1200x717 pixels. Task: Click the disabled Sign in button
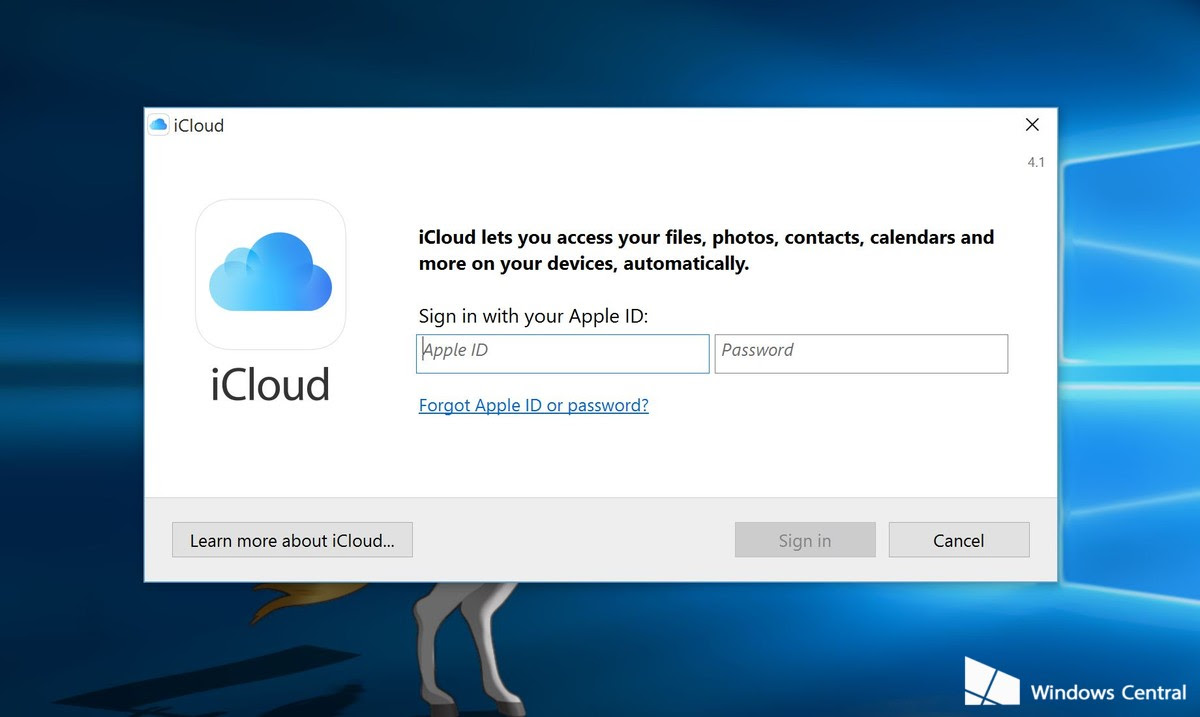point(805,540)
